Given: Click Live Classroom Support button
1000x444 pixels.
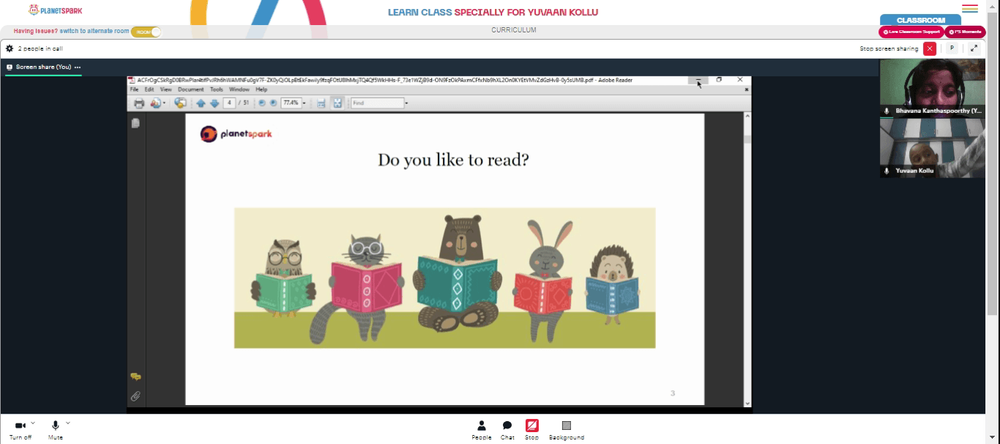Looking at the screenshot, I should (910, 32).
